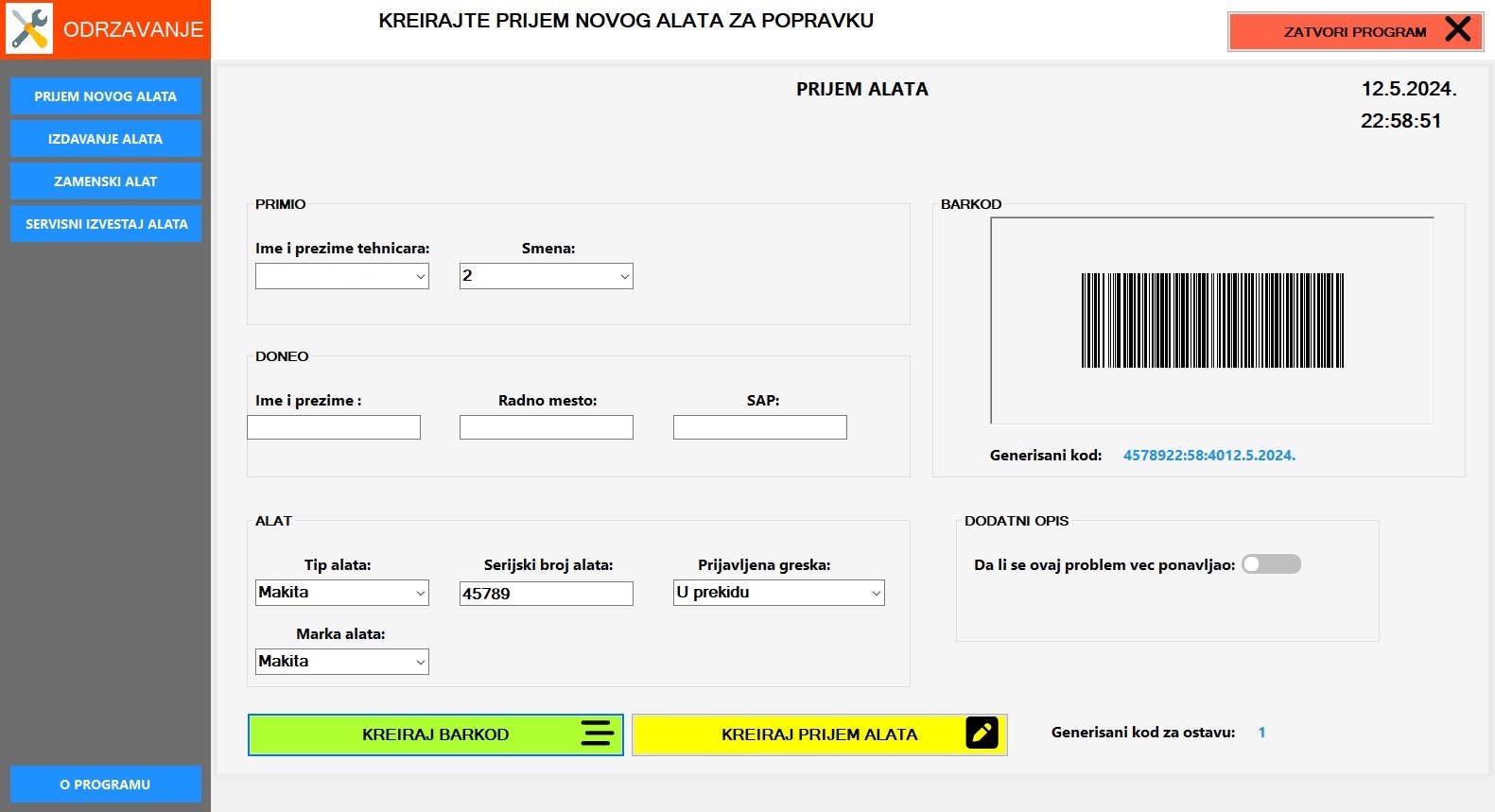
Task: Go to the Zamenski Alat section
Action: click(x=106, y=181)
